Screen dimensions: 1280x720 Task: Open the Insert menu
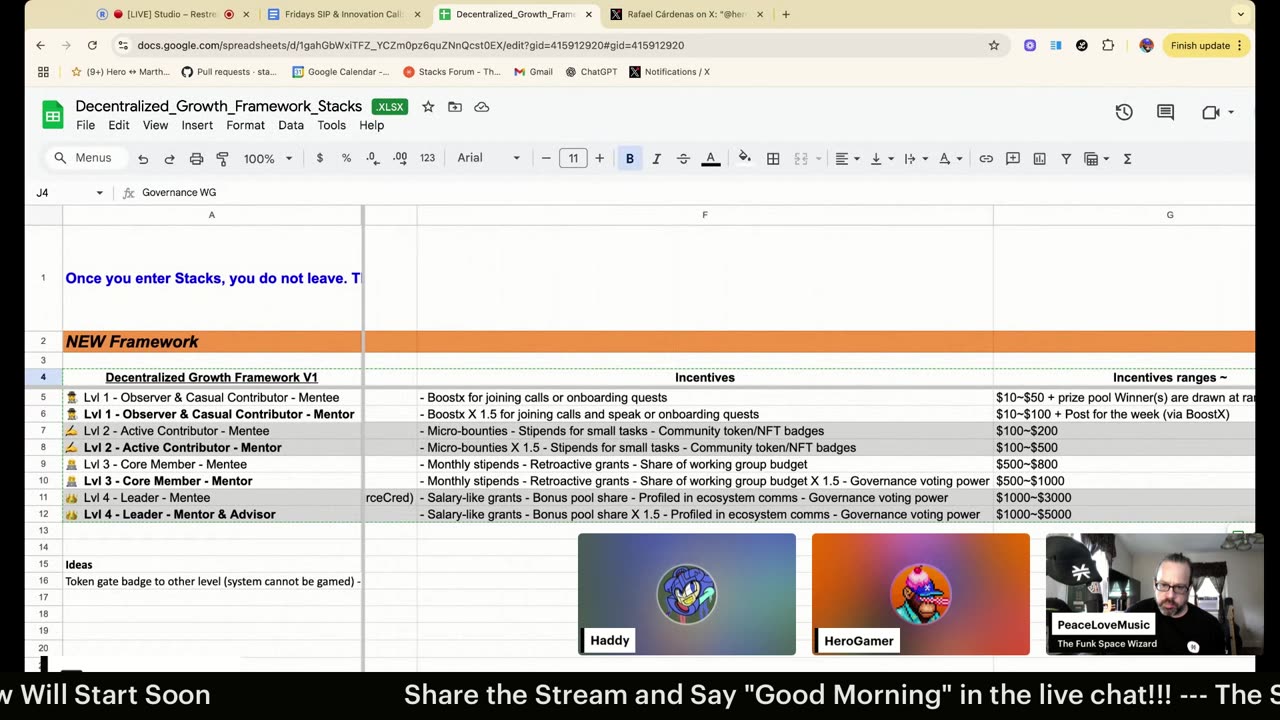(x=197, y=125)
